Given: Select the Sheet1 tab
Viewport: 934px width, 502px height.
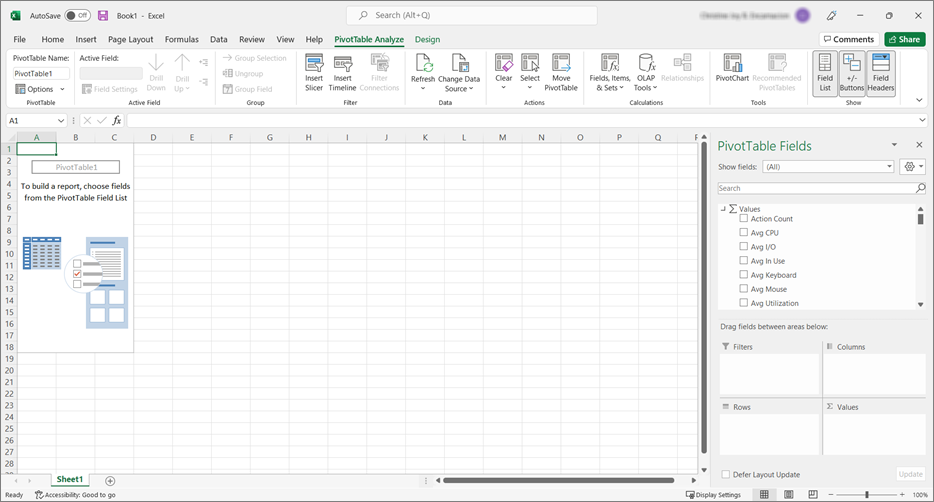Looking at the screenshot, I should (x=70, y=479).
